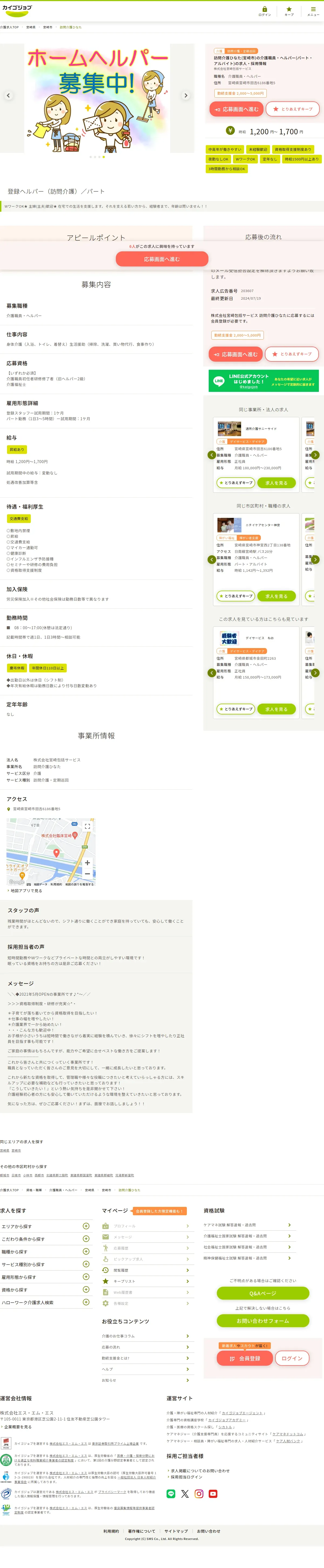The width and height of the screenshot is (324, 1568).
Task: Click the WワークOK tag
Action: point(245,159)
